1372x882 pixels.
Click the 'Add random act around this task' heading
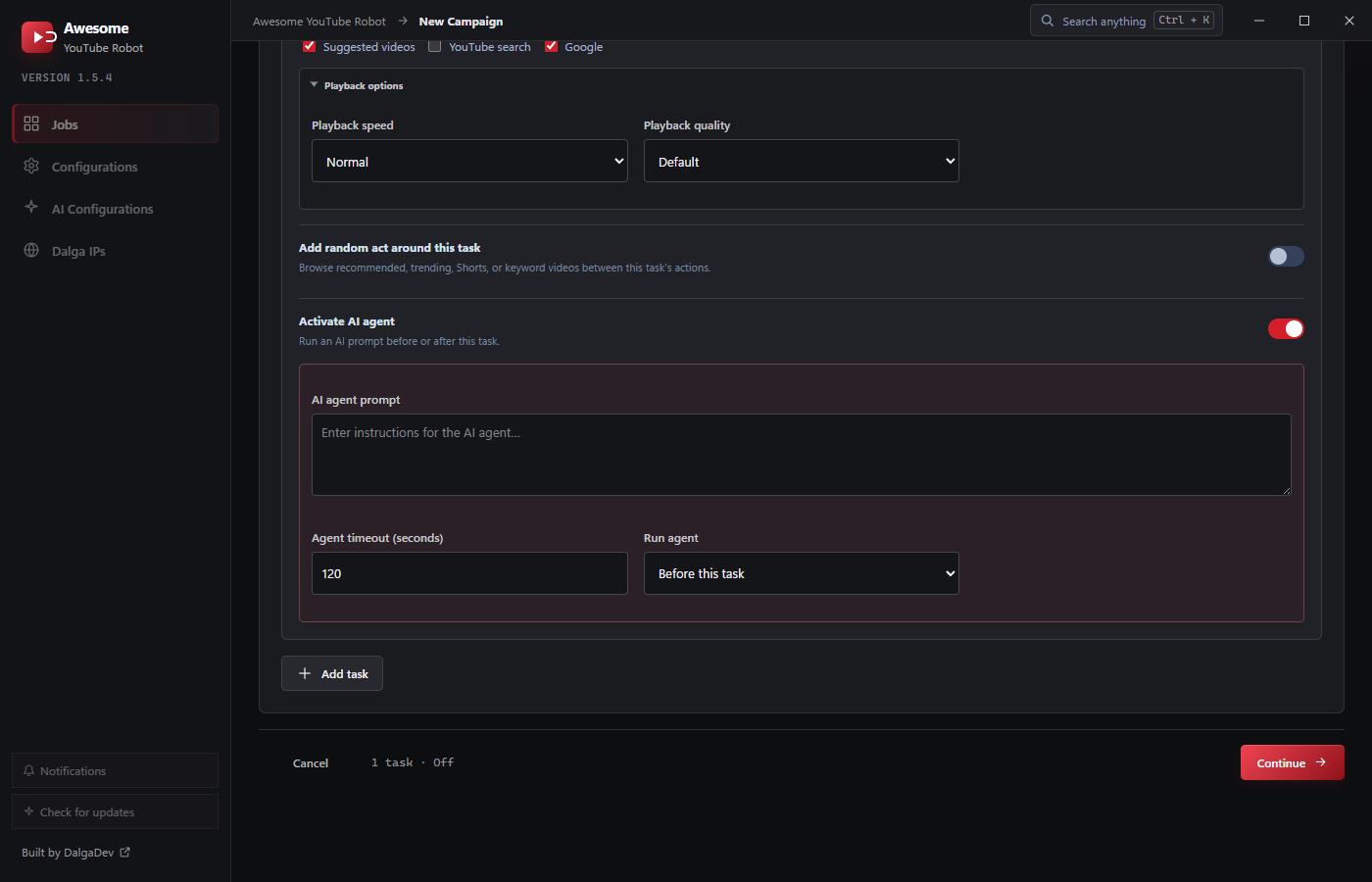390,248
